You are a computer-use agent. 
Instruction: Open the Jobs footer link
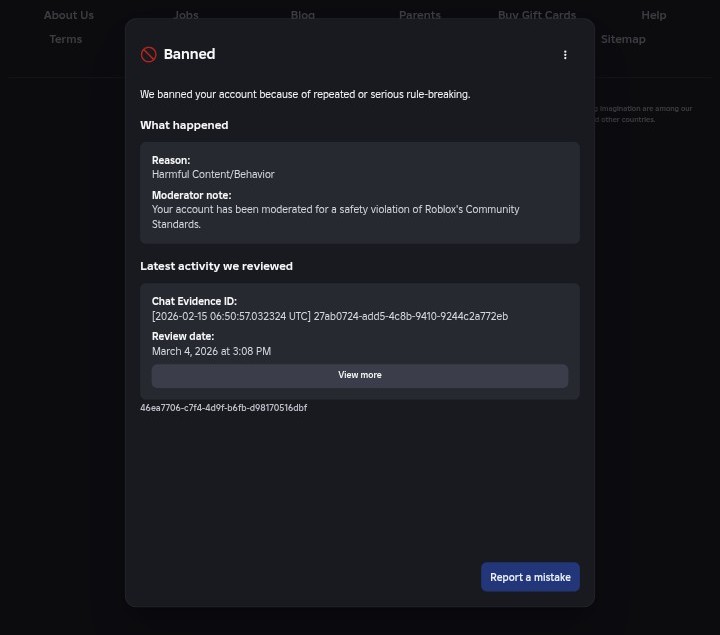[186, 15]
